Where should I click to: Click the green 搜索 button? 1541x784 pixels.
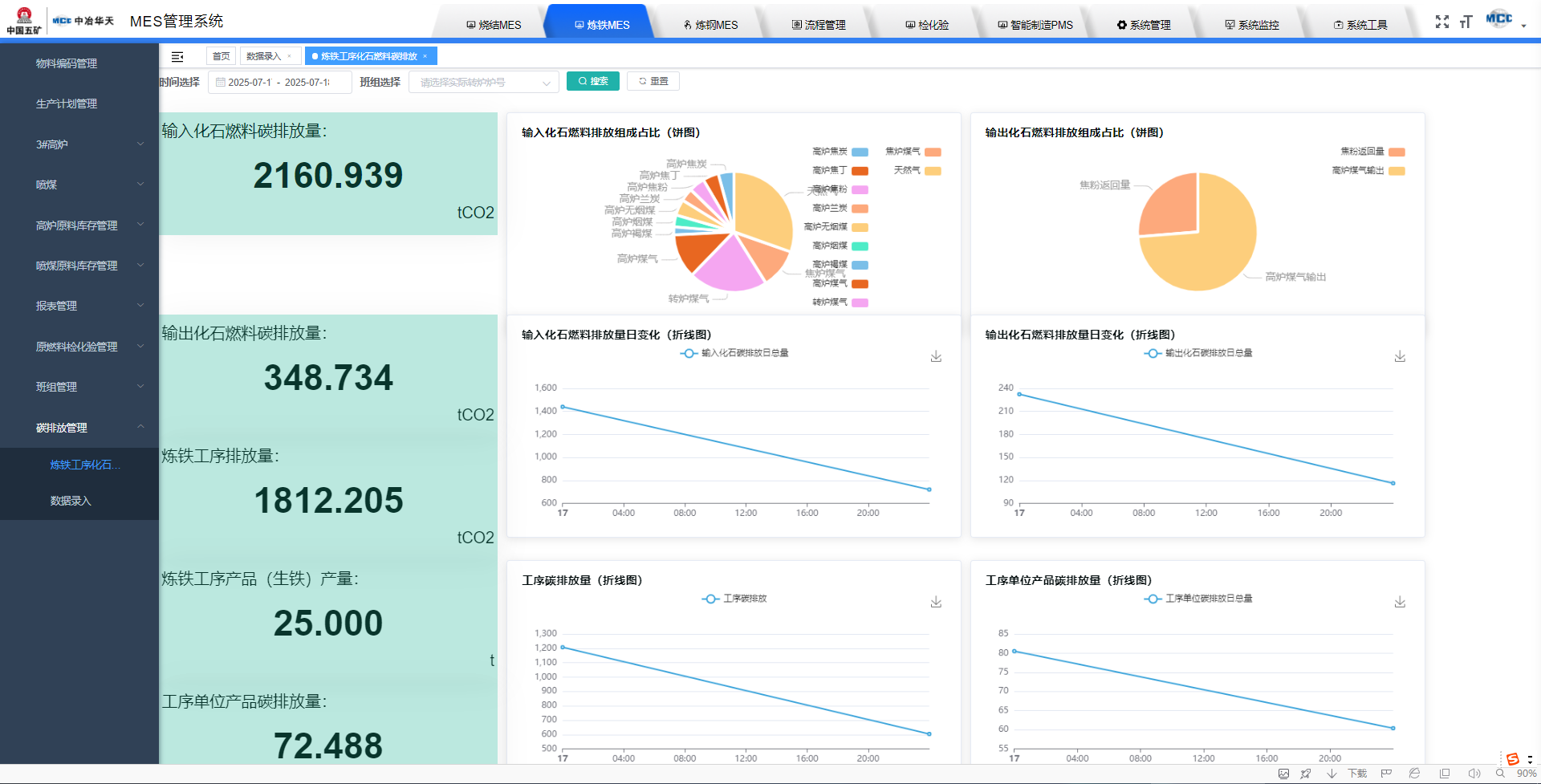coord(592,81)
